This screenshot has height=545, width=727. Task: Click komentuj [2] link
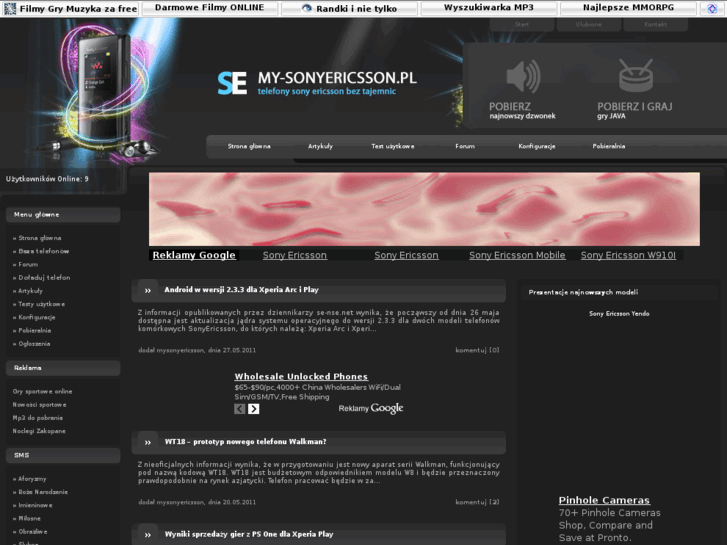(x=477, y=502)
